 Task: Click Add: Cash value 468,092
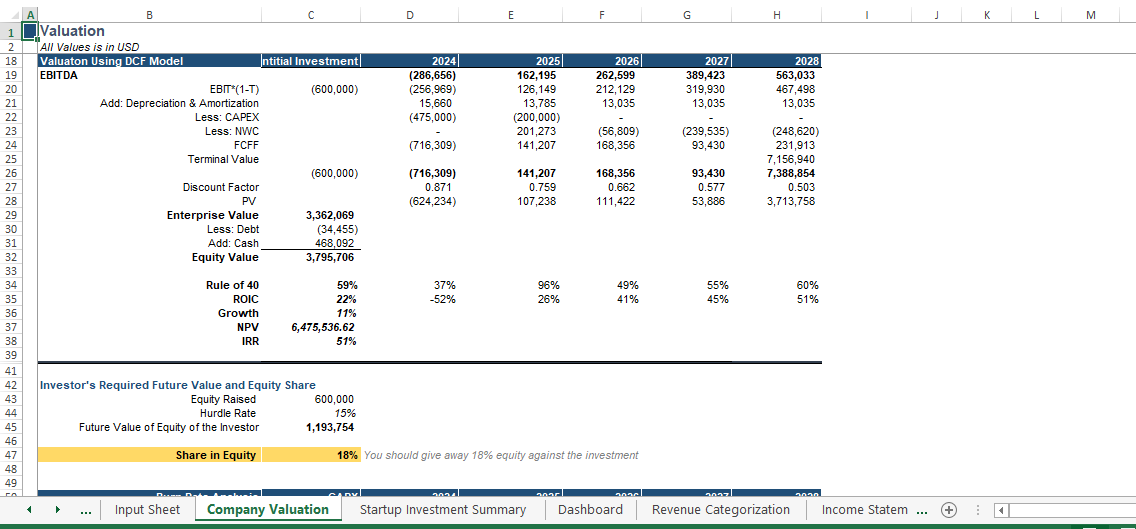(311, 243)
